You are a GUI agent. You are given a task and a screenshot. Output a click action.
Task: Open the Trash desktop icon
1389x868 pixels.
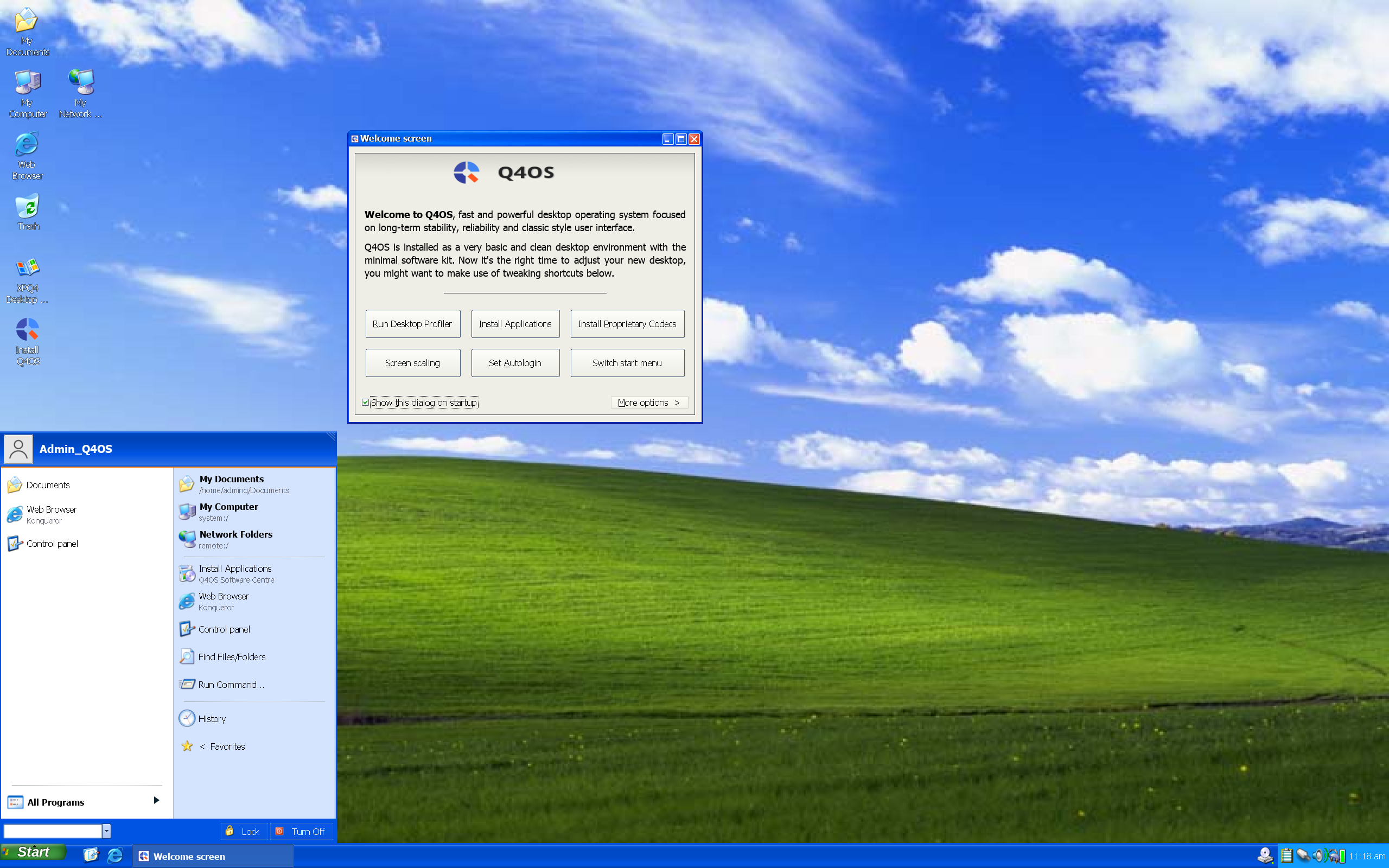(x=28, y=213)
